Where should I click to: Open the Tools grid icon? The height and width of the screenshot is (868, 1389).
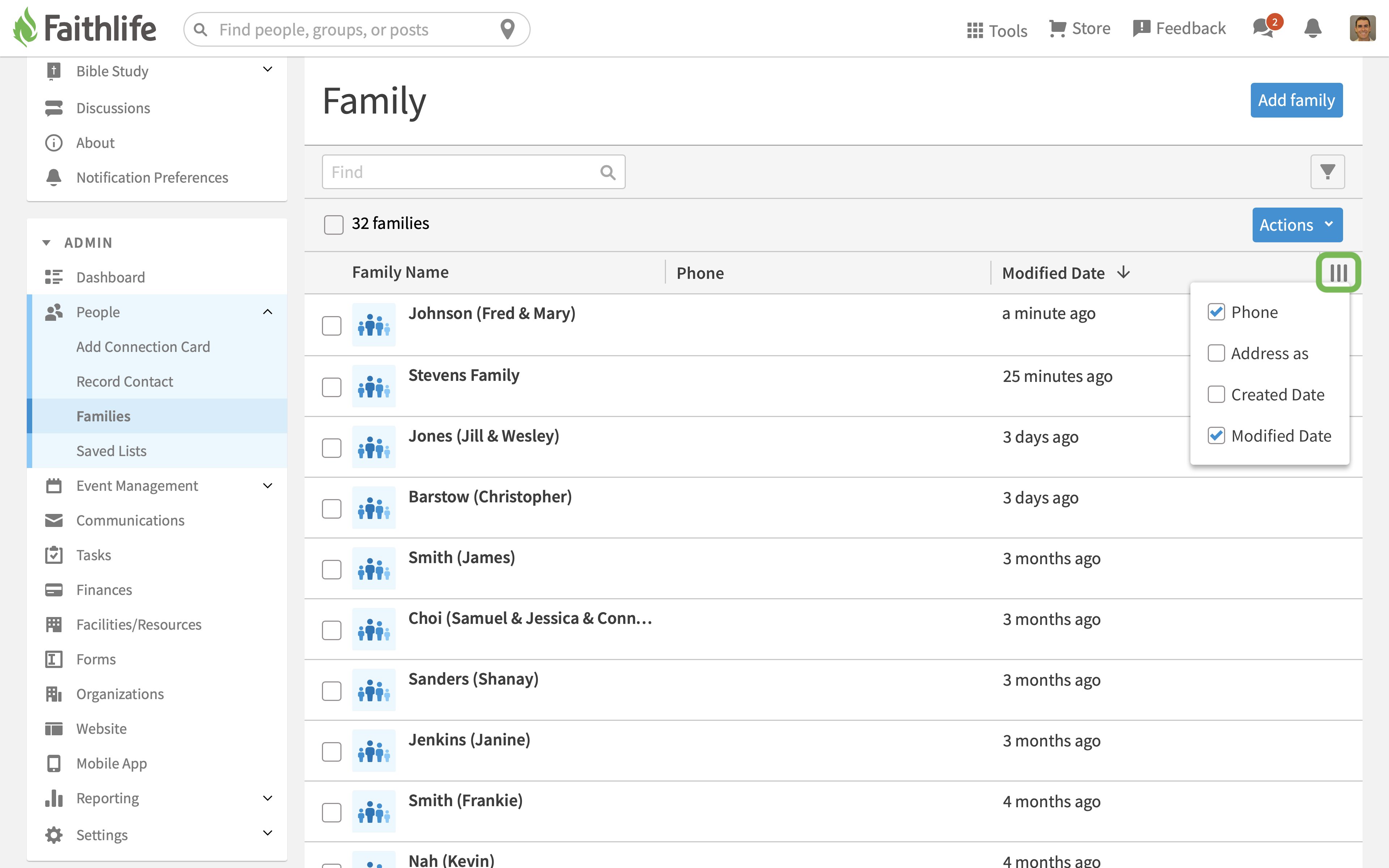tap(974, 30)
